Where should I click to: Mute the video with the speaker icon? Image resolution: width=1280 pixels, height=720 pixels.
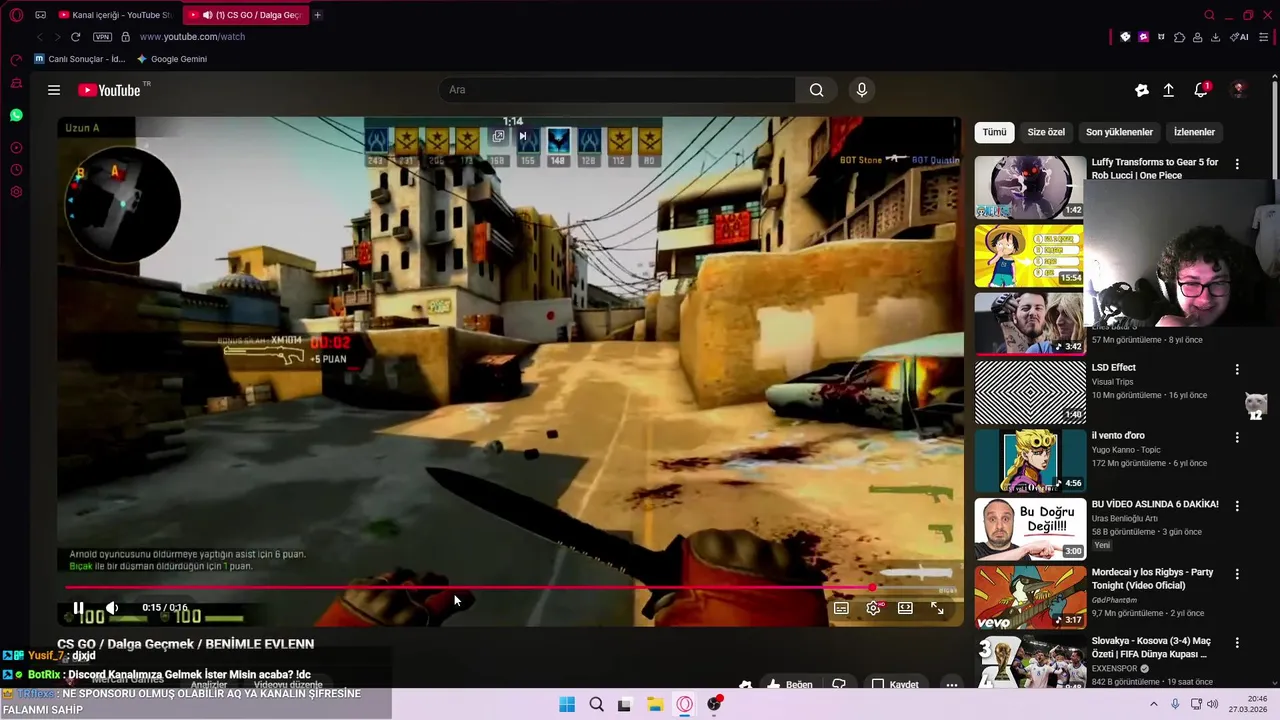112,608
